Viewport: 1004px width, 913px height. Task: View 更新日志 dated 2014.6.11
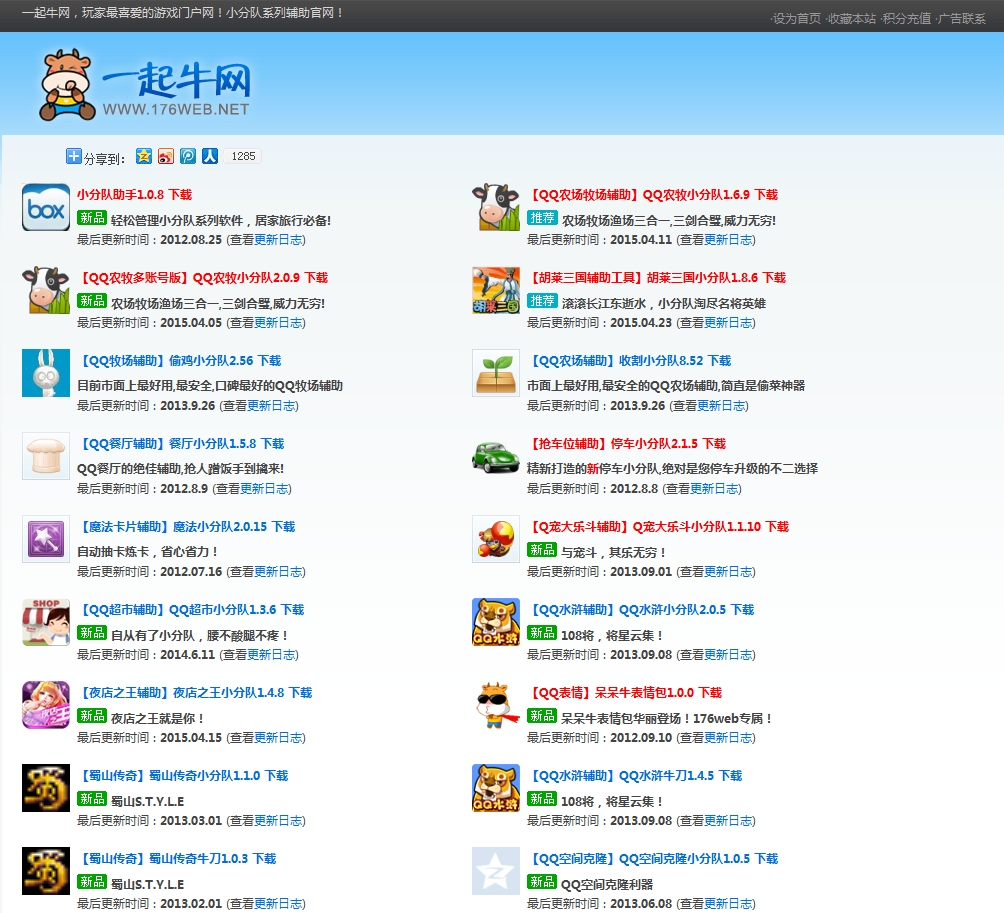click(271, 654)
